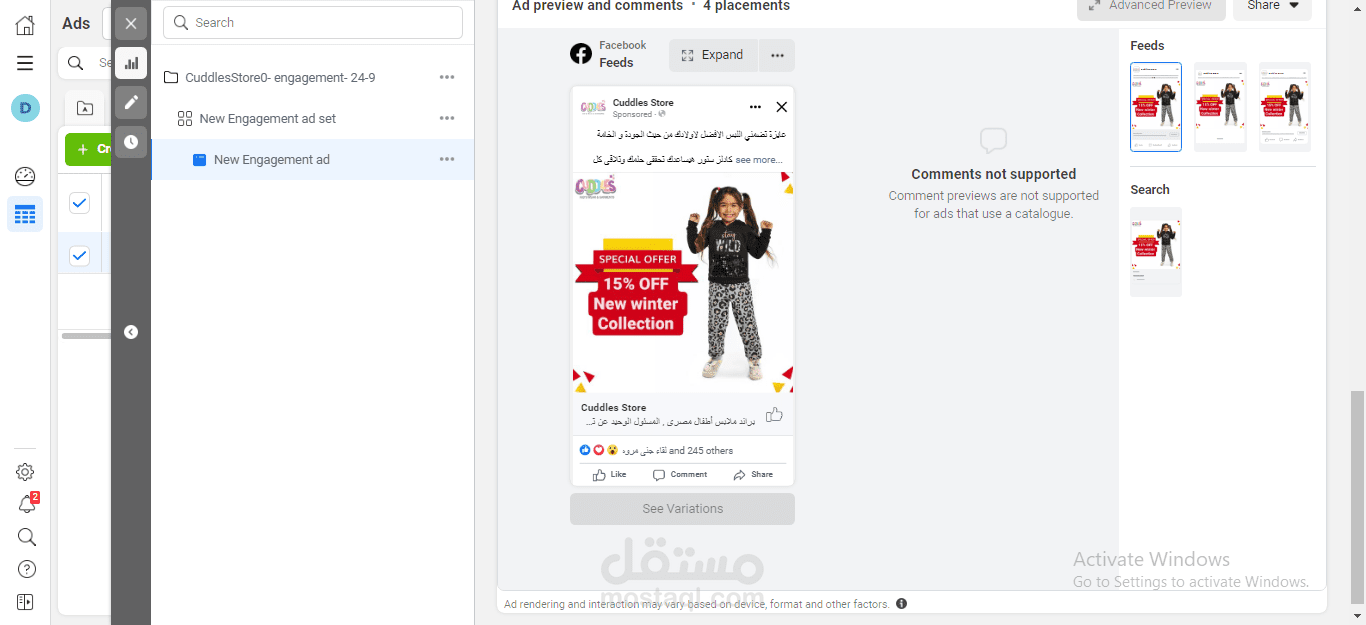Click the Cuddles Store profile picture
This screenshot has width=1366, height=625.
[x=593, y=107]
